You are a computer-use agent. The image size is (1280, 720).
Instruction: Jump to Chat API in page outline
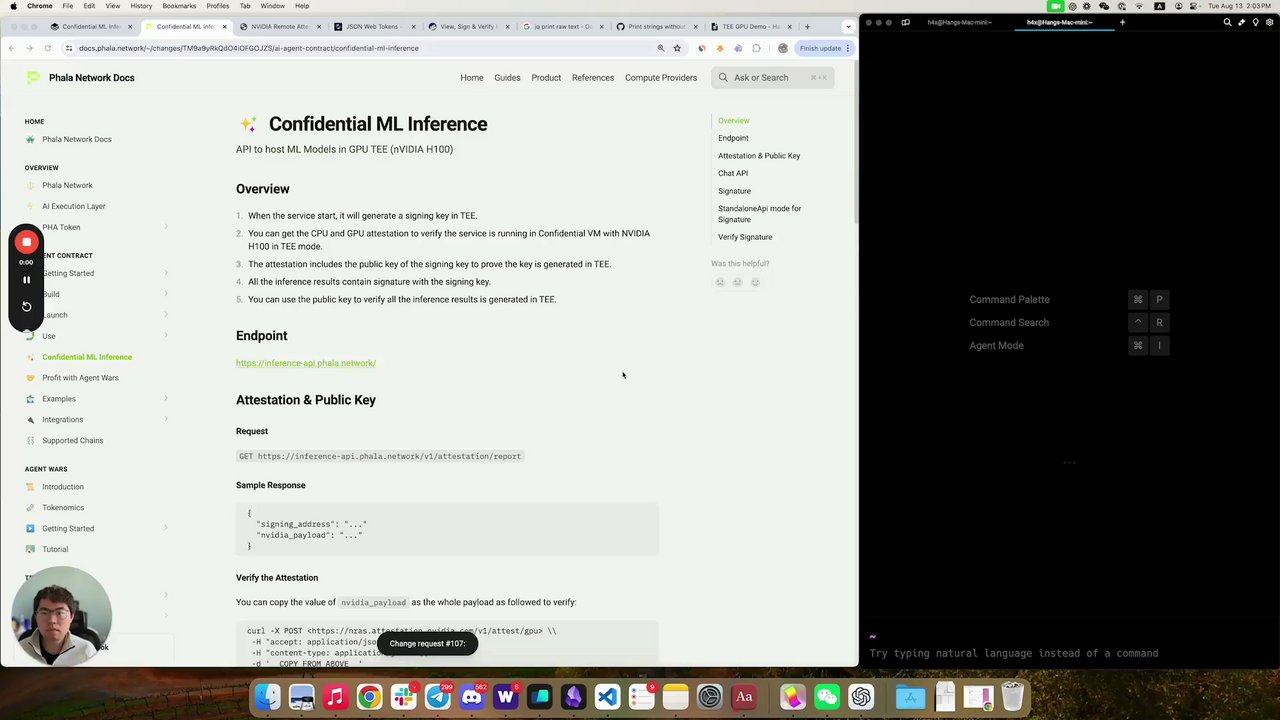point(733,173)
